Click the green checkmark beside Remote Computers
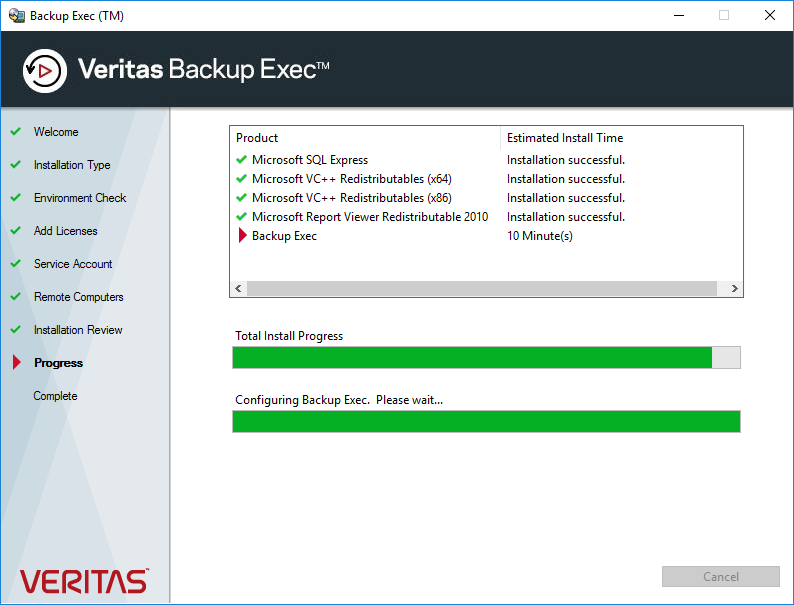This screenshot has width=794, height=605. point(16,296)
